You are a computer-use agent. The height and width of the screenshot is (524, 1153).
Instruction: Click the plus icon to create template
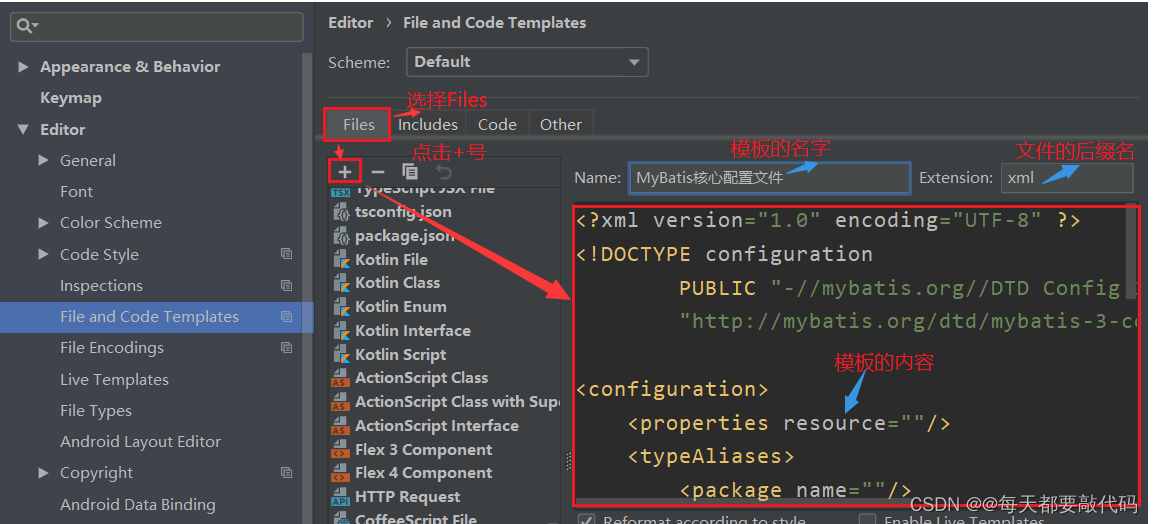[344, 172]
